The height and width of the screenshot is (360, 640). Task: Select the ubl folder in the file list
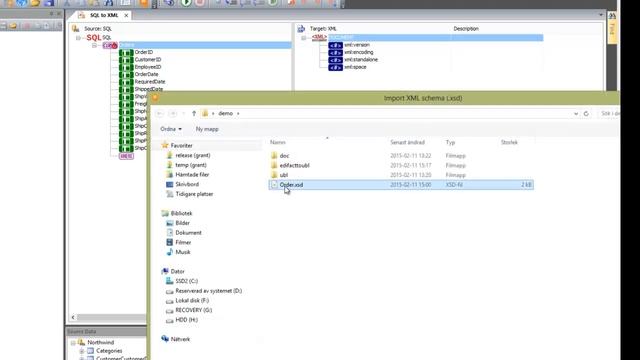[284, 175]
